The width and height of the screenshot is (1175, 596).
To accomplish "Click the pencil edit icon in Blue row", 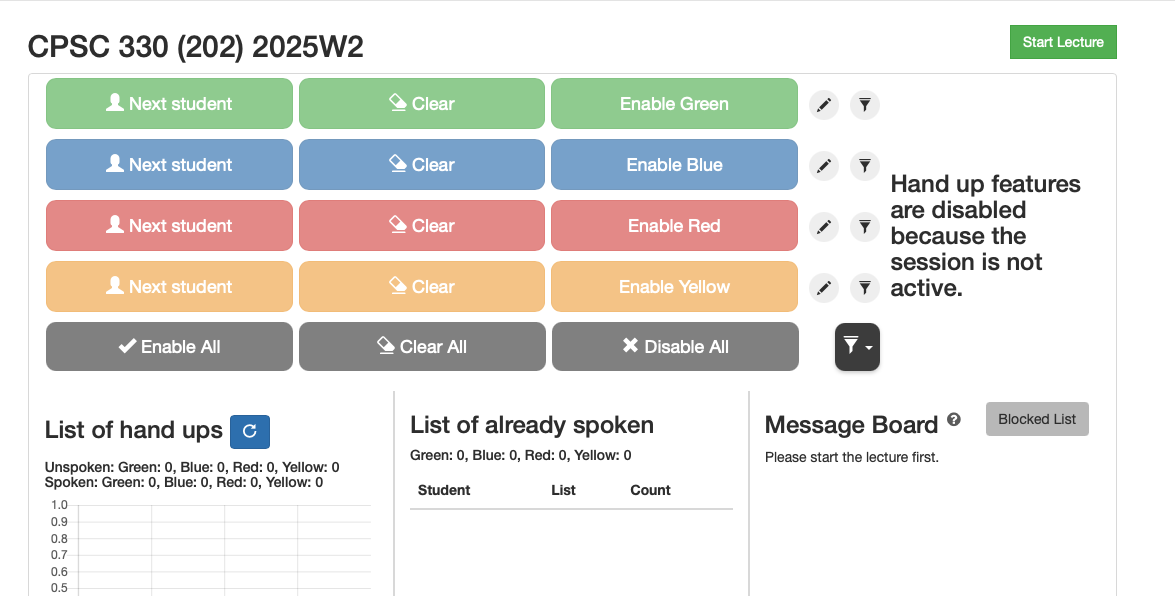I will tap(823, 166).
